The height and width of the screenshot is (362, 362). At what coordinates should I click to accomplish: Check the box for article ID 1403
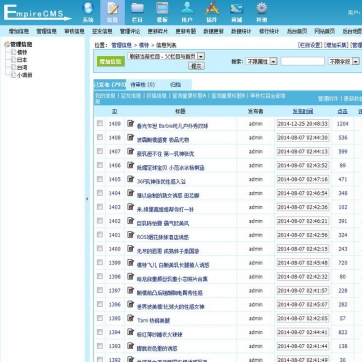click(x=100, y=207)
